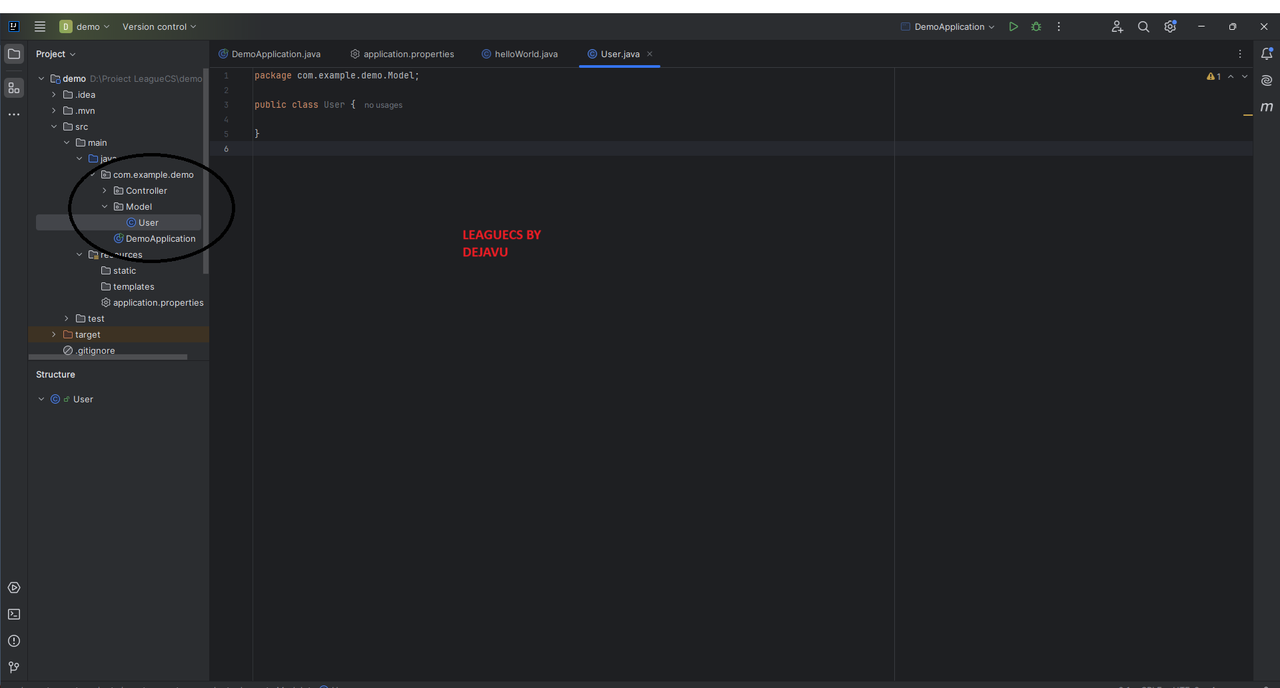The height and width of the screenshot is (688, 1280).
Task: Open the AI Assistant spiral icon
Action: (1267, 80)
